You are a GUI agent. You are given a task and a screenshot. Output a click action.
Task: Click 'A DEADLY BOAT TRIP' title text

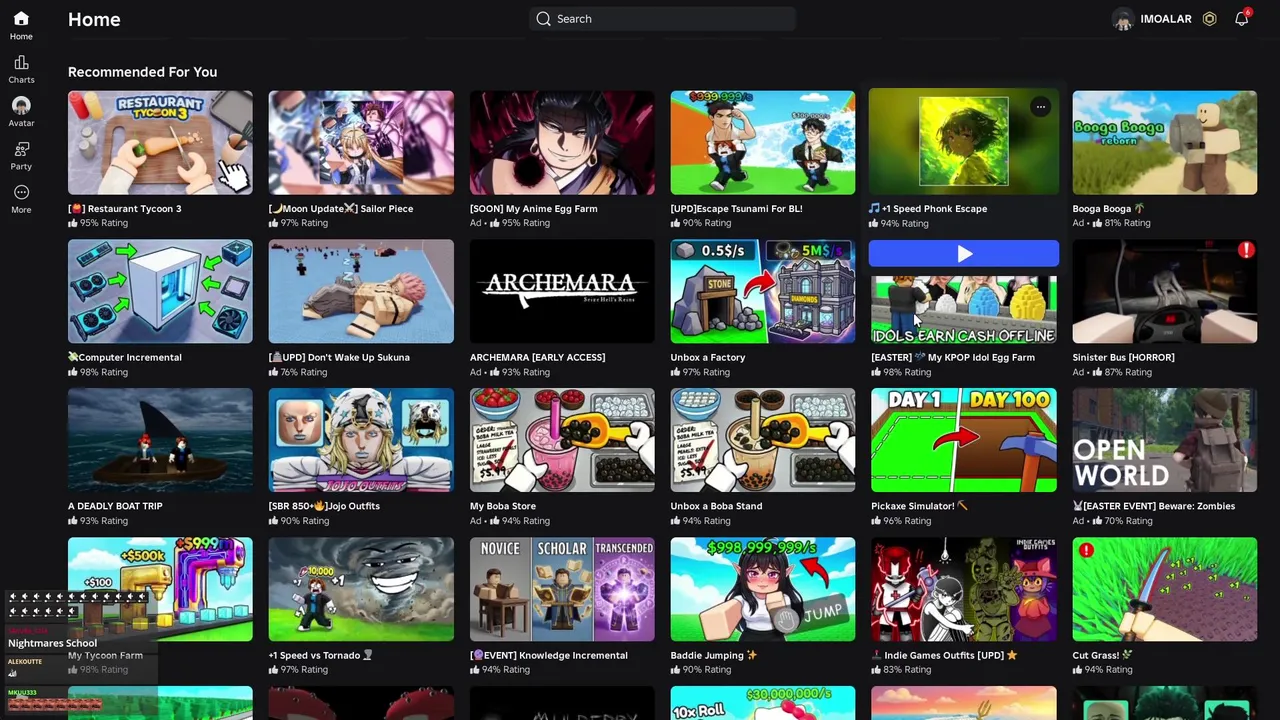(x=115, y=506)
